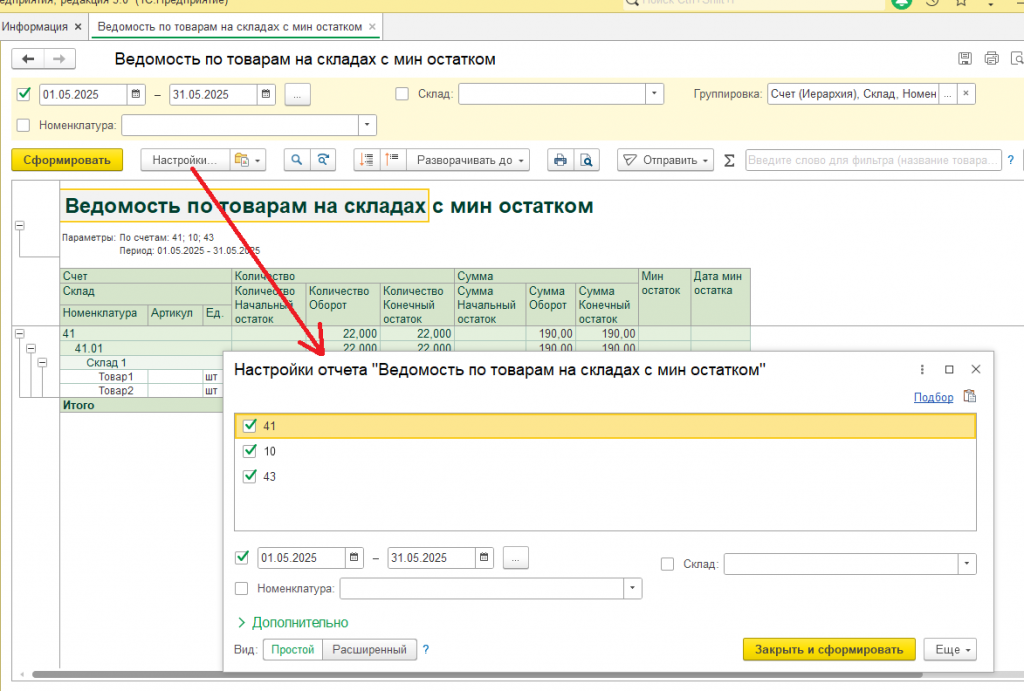Collapse the 41.01 subgroup in report
Screen dimensions: 1024x691
point(31,348)
